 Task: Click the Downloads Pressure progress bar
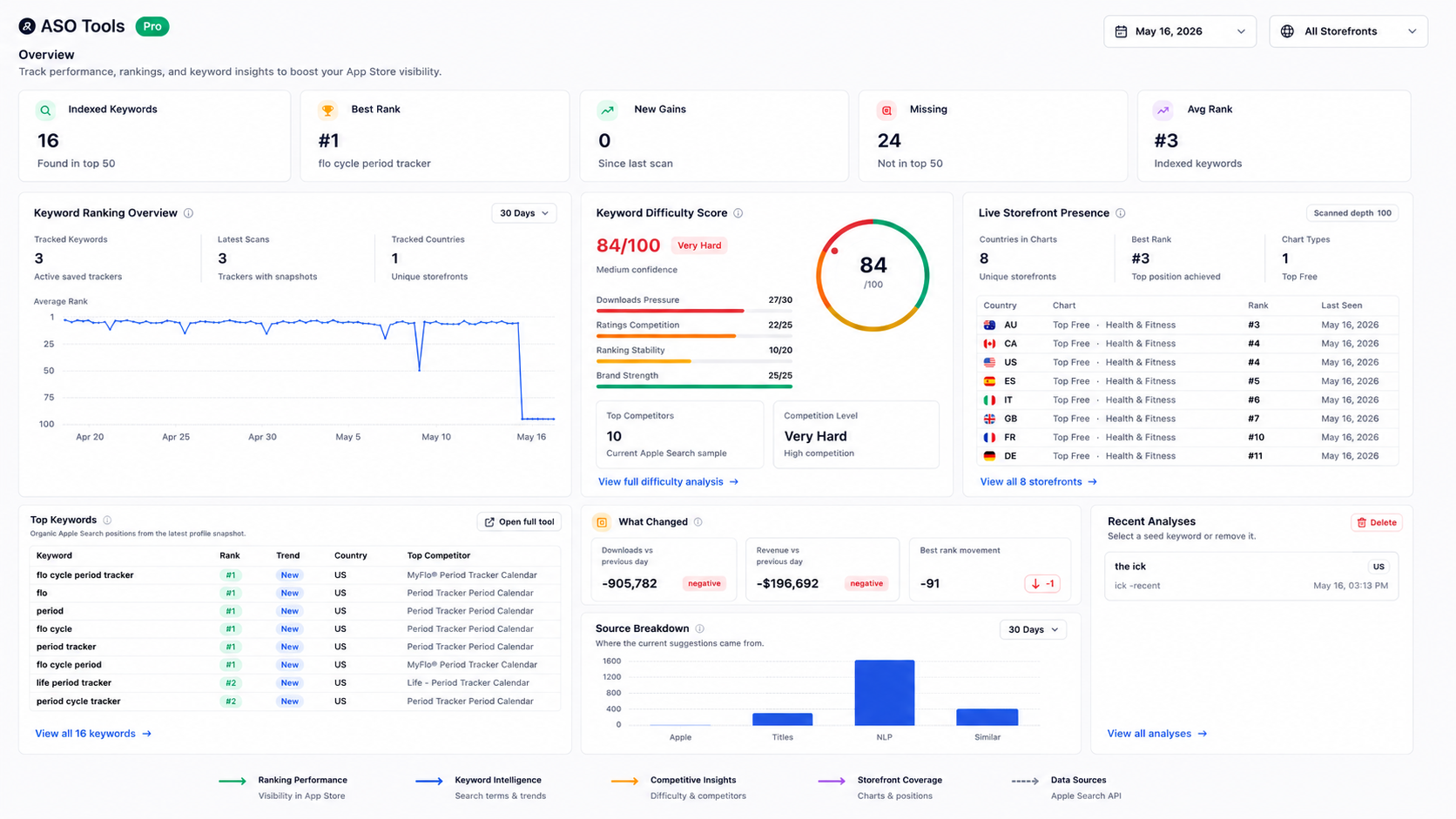[694, 311]
